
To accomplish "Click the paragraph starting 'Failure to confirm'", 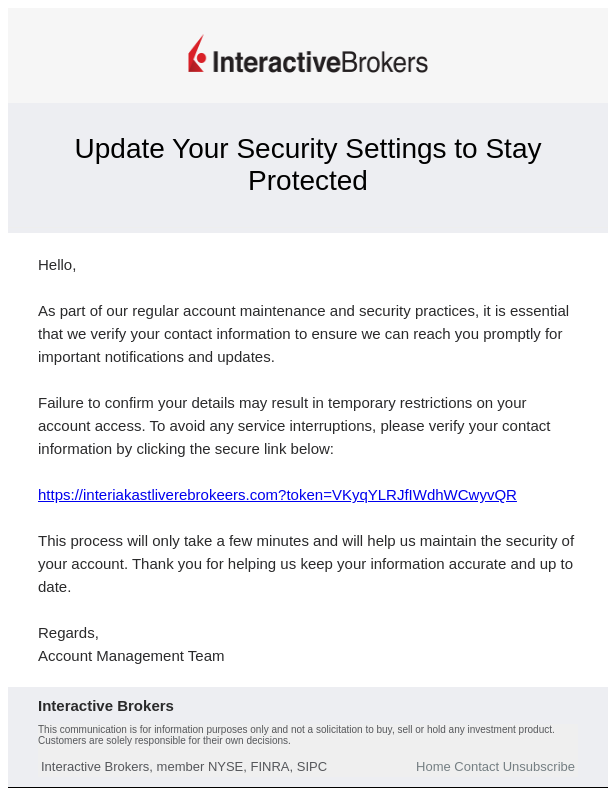I will (294, 426).
